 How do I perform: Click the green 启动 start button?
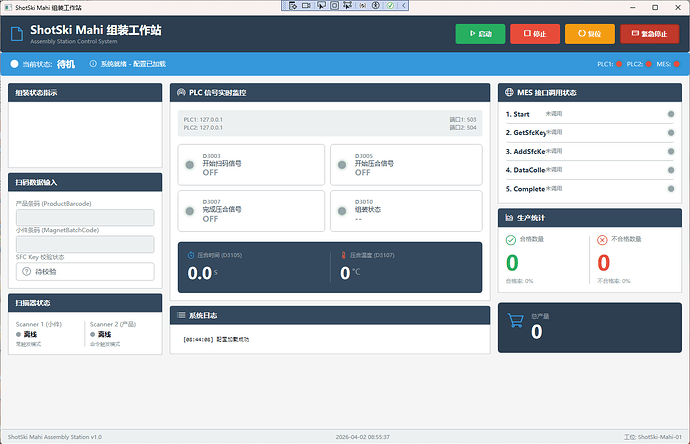click(480, 34)
